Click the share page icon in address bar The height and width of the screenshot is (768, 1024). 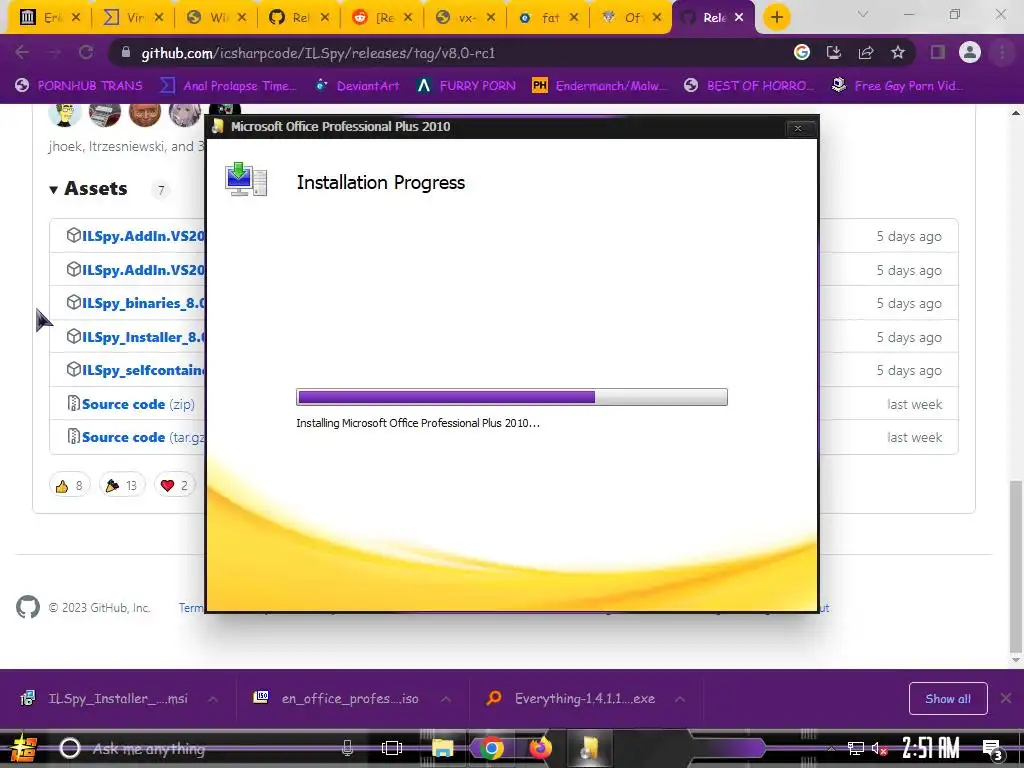pos(866,52)
